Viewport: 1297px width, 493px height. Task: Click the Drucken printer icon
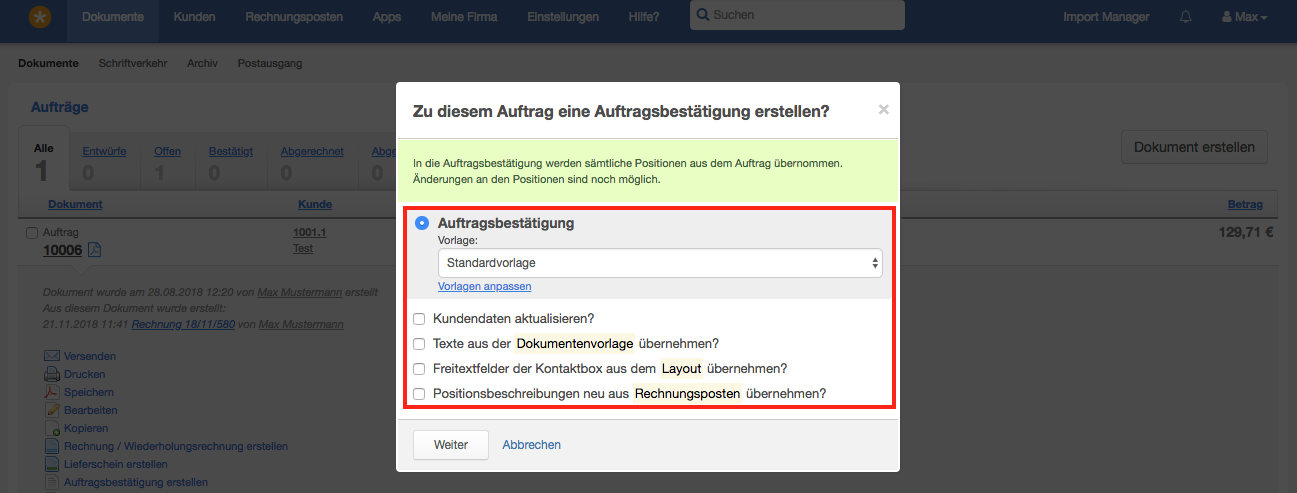(52, 374)
